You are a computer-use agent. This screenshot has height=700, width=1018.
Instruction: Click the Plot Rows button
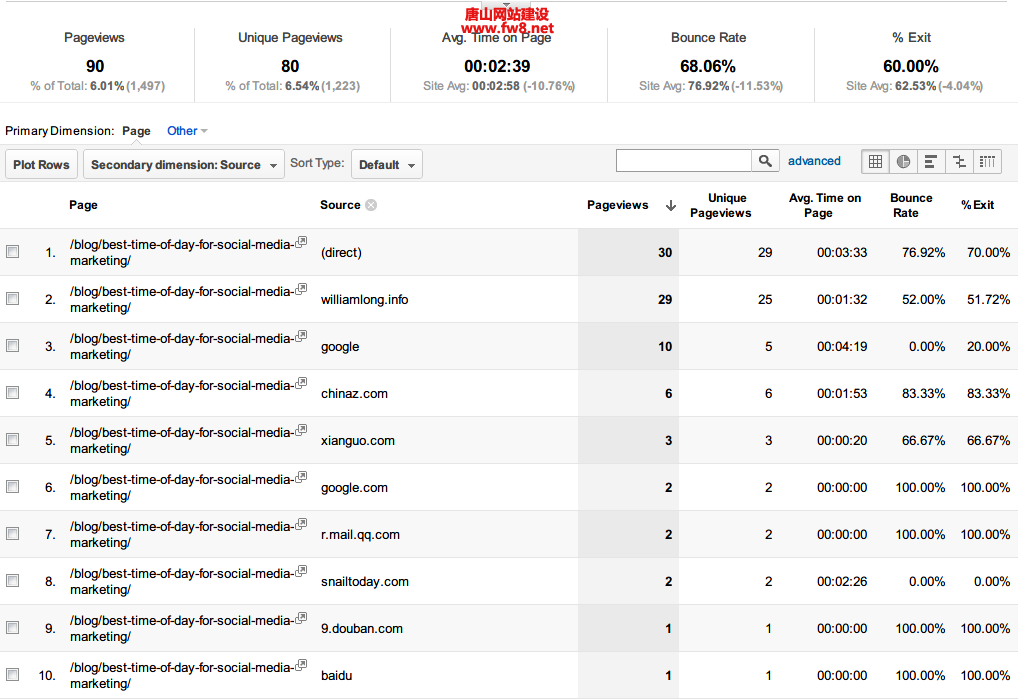42,164
